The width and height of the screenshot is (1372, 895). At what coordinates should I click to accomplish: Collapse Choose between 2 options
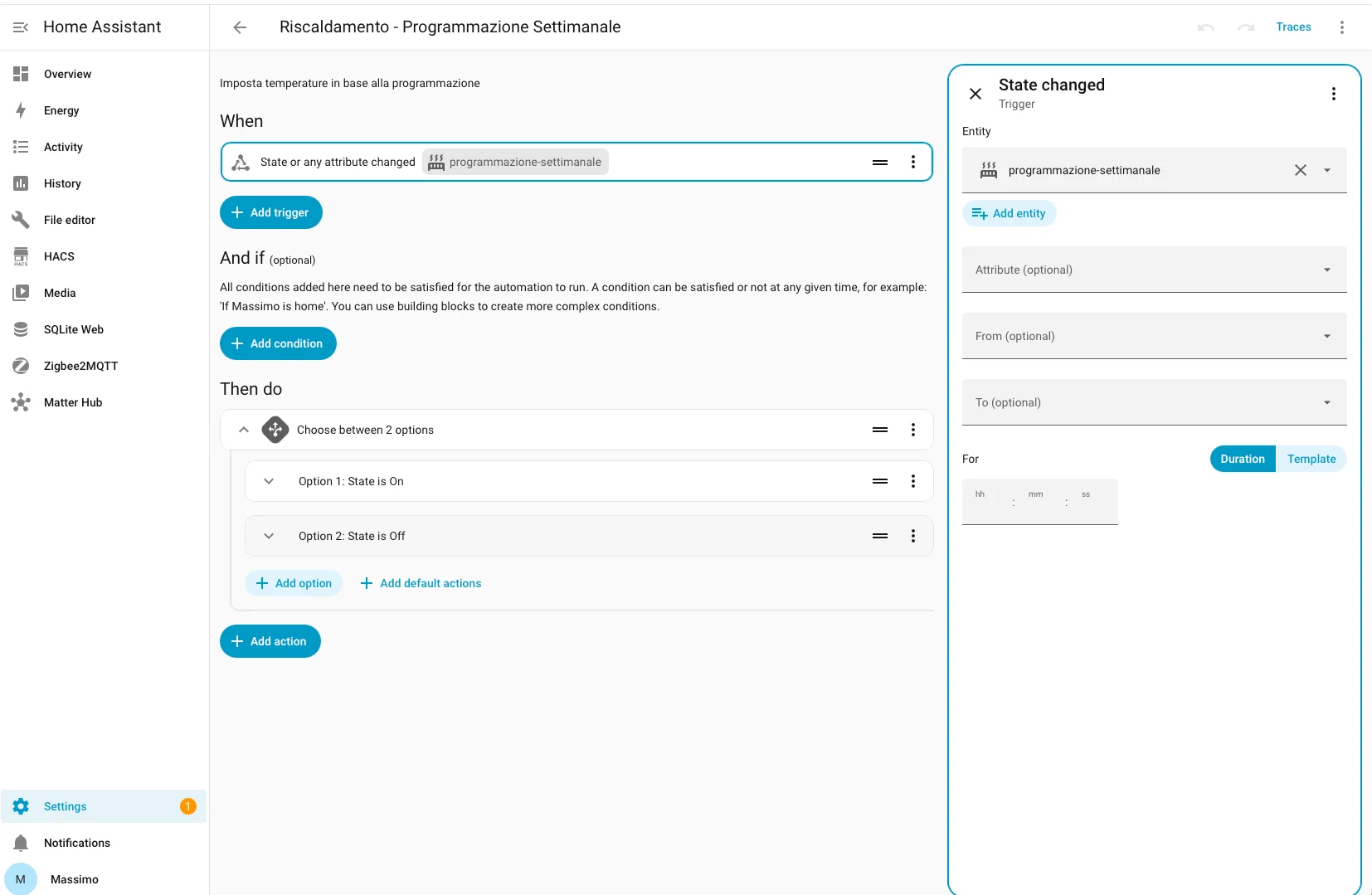[244, 430]
